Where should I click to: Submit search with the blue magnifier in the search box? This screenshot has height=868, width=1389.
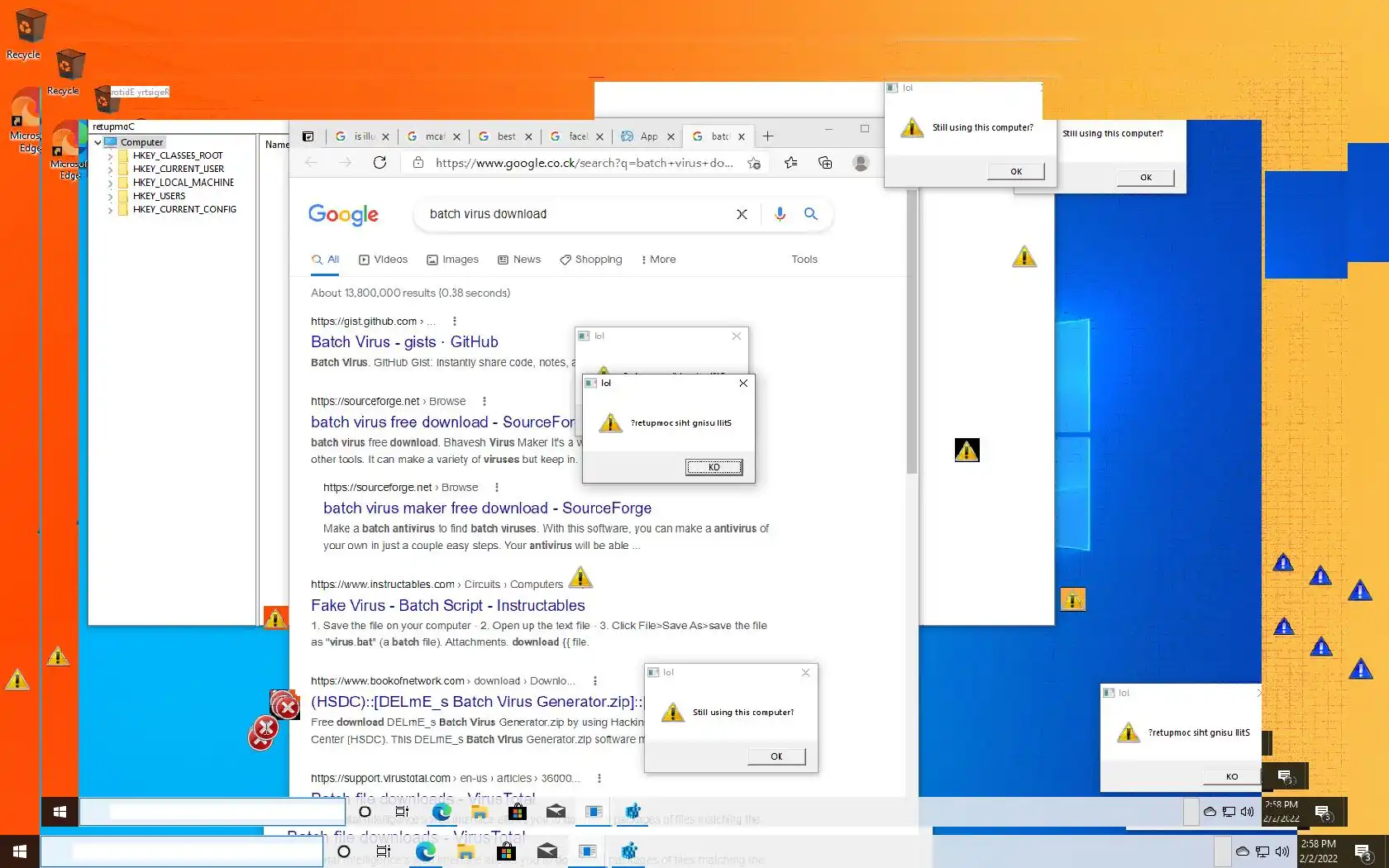(811, 214)
